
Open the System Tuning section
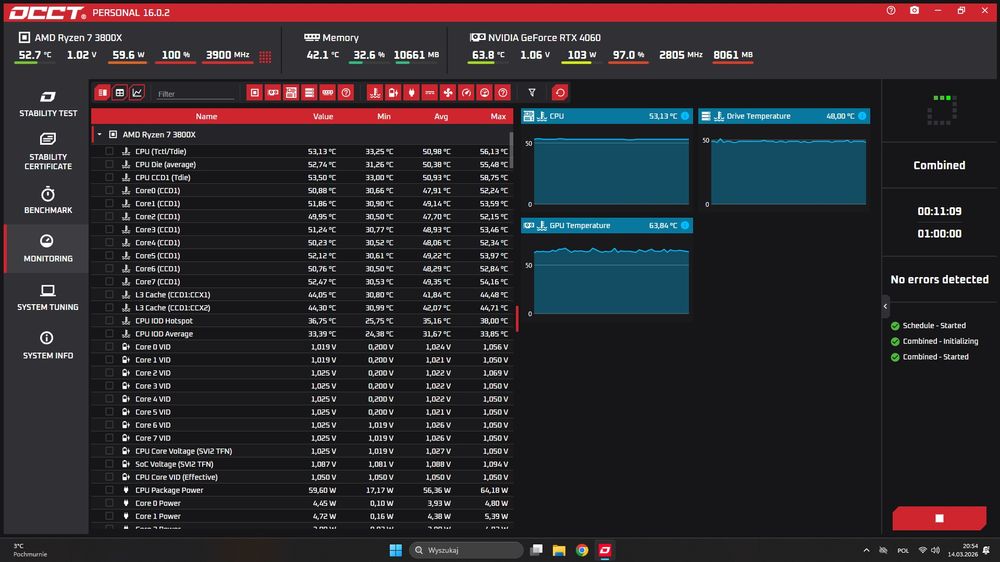coord(47,297)
